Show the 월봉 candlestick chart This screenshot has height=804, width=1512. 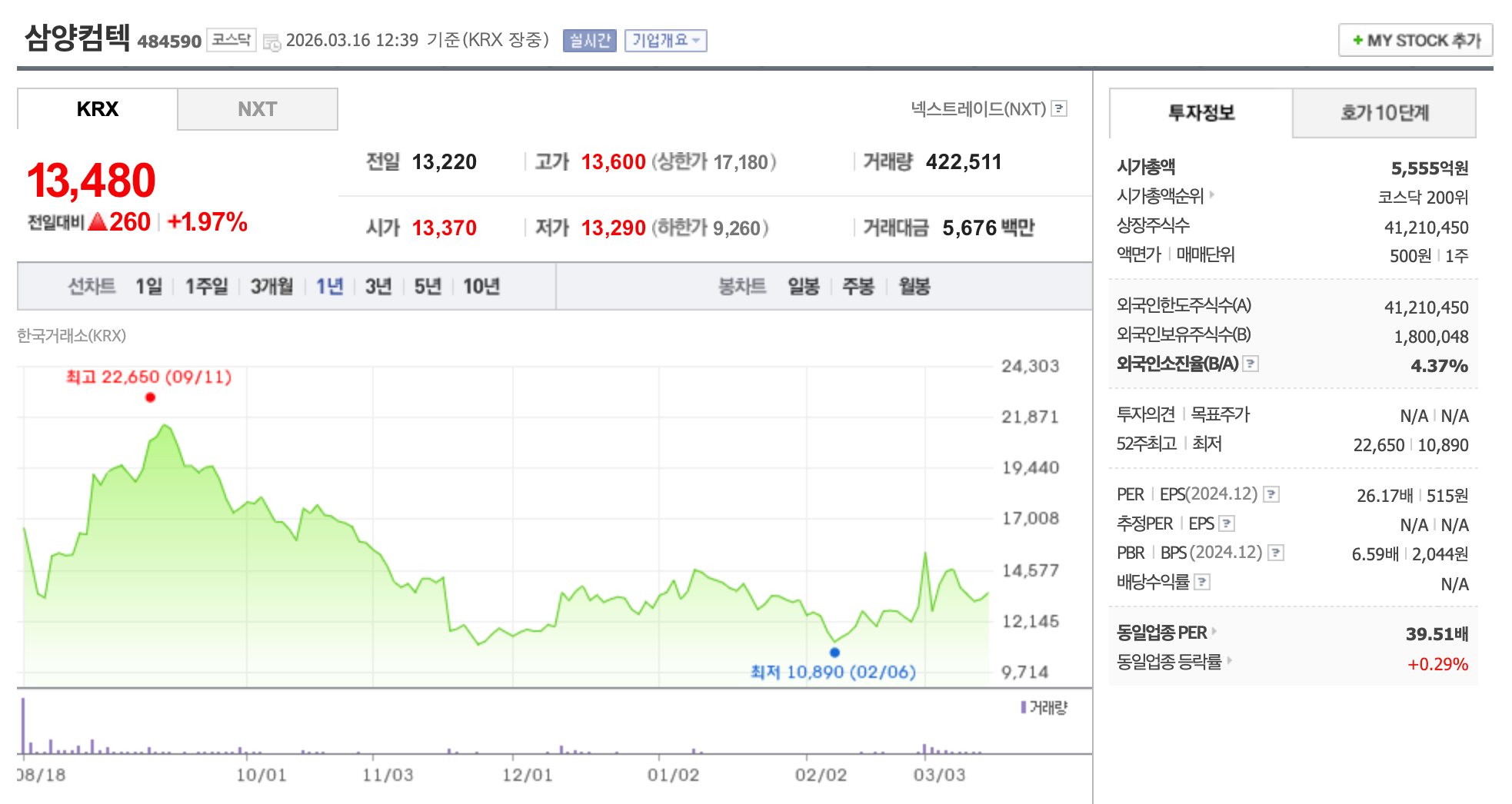(x=914, y=287)
